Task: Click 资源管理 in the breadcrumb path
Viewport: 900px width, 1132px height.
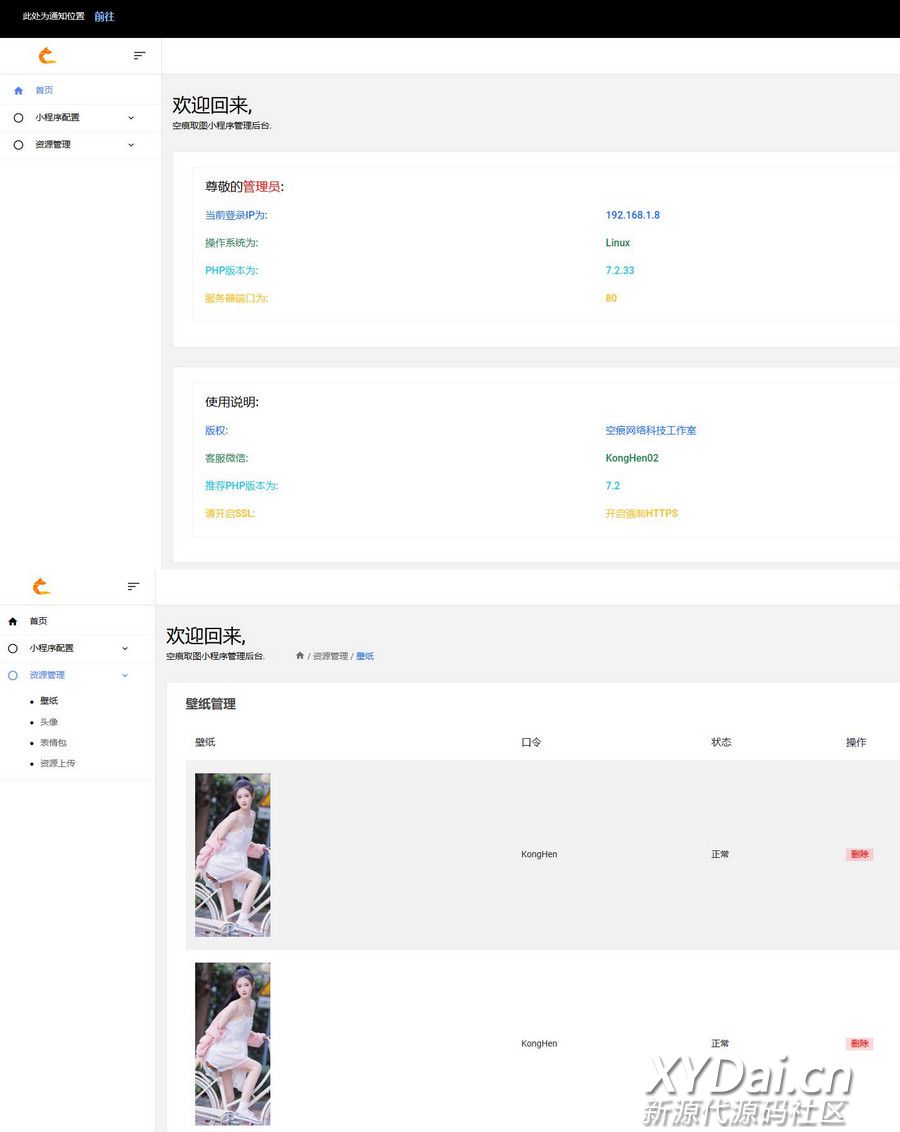Action: click(x=330, y=656)
